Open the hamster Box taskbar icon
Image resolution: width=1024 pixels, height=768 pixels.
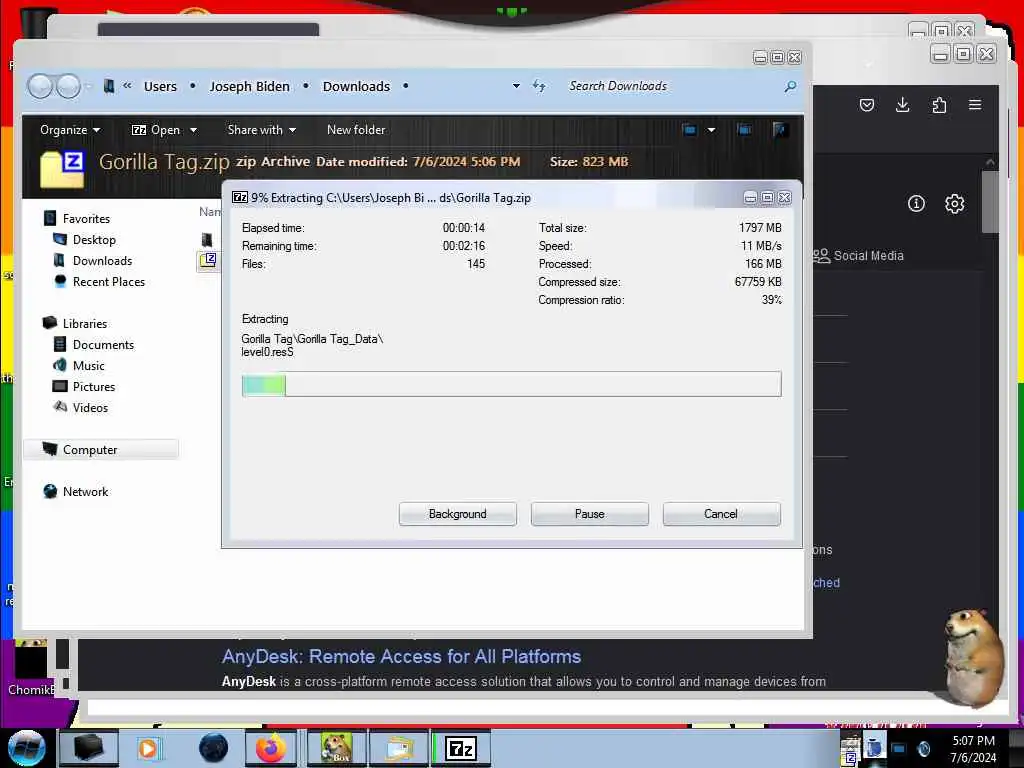336,748
